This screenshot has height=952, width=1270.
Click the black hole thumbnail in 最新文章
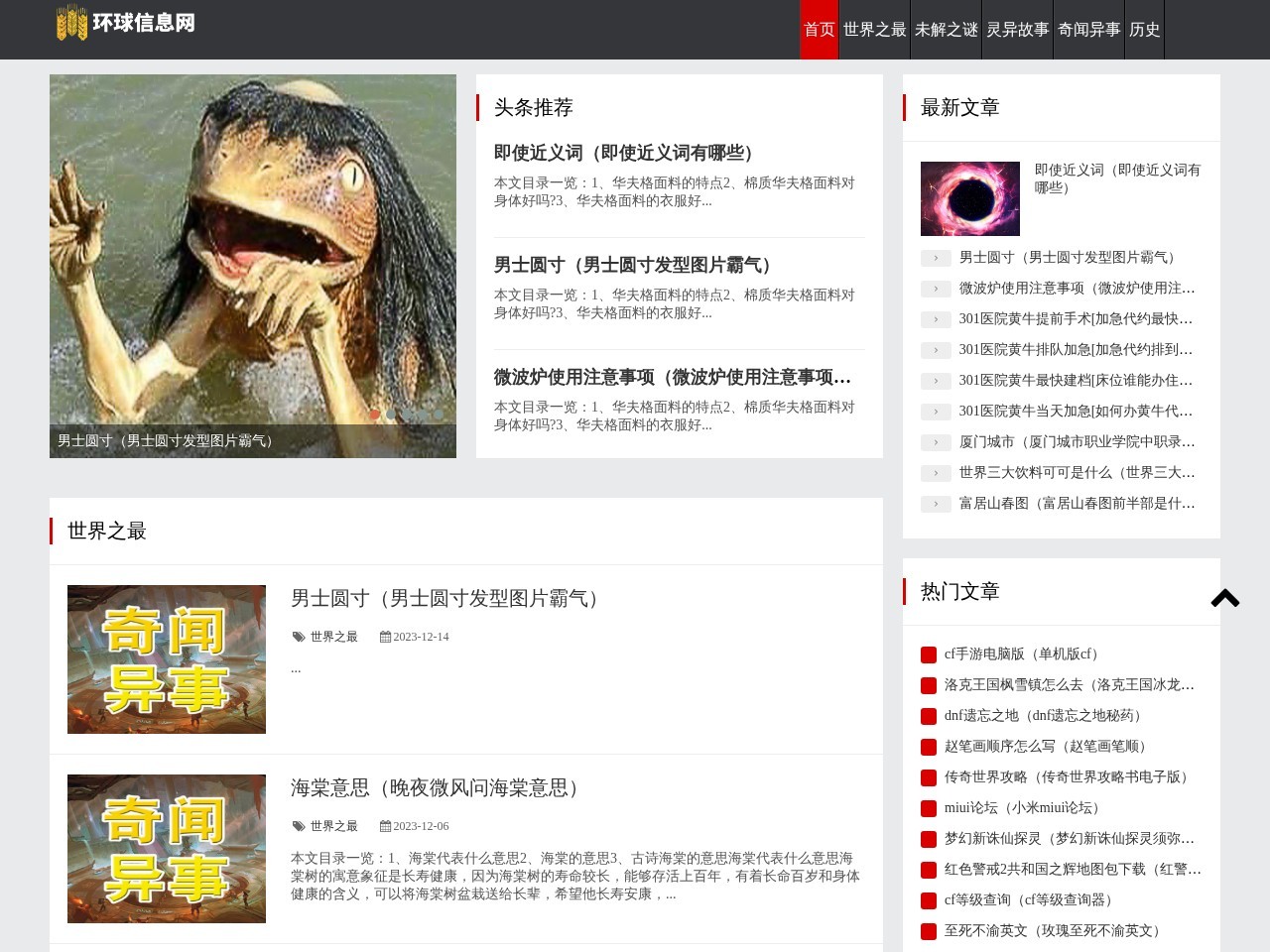(x=969, y=198)
